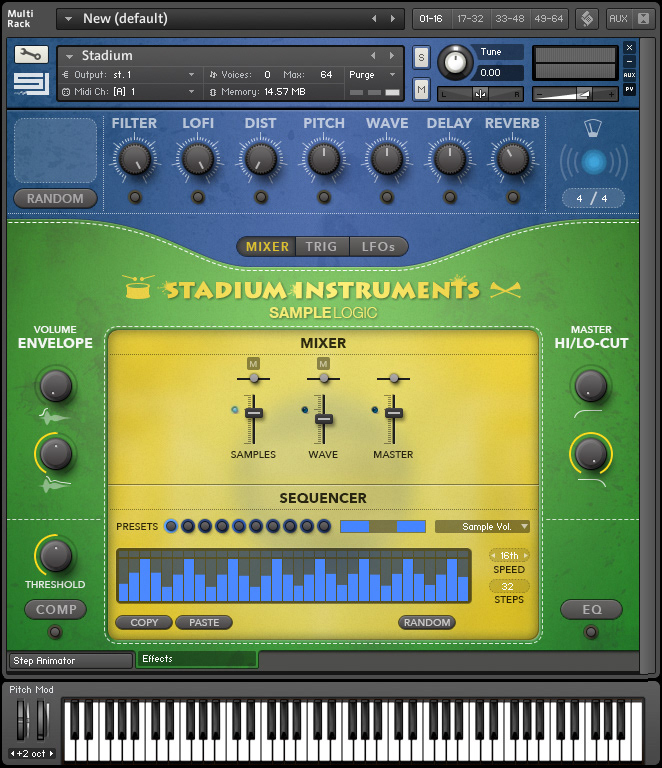Open the AUX sends panel in Multi Rack header
This screenshot has width=662, height=768.
click(x=618, y=19)
